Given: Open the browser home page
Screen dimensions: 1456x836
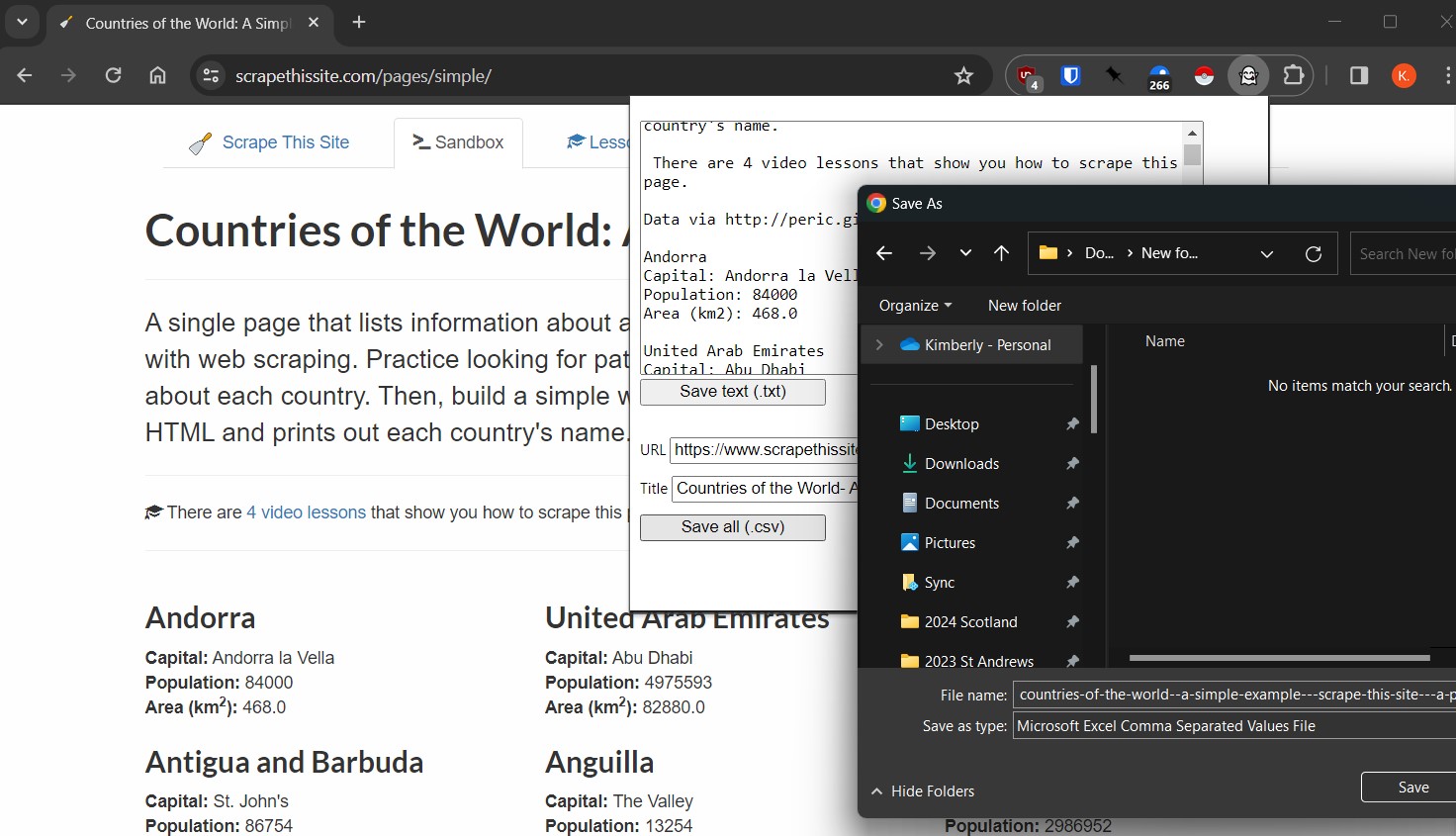Looking at the screenshot, I should pyautogui.click(x=157, y=75).
